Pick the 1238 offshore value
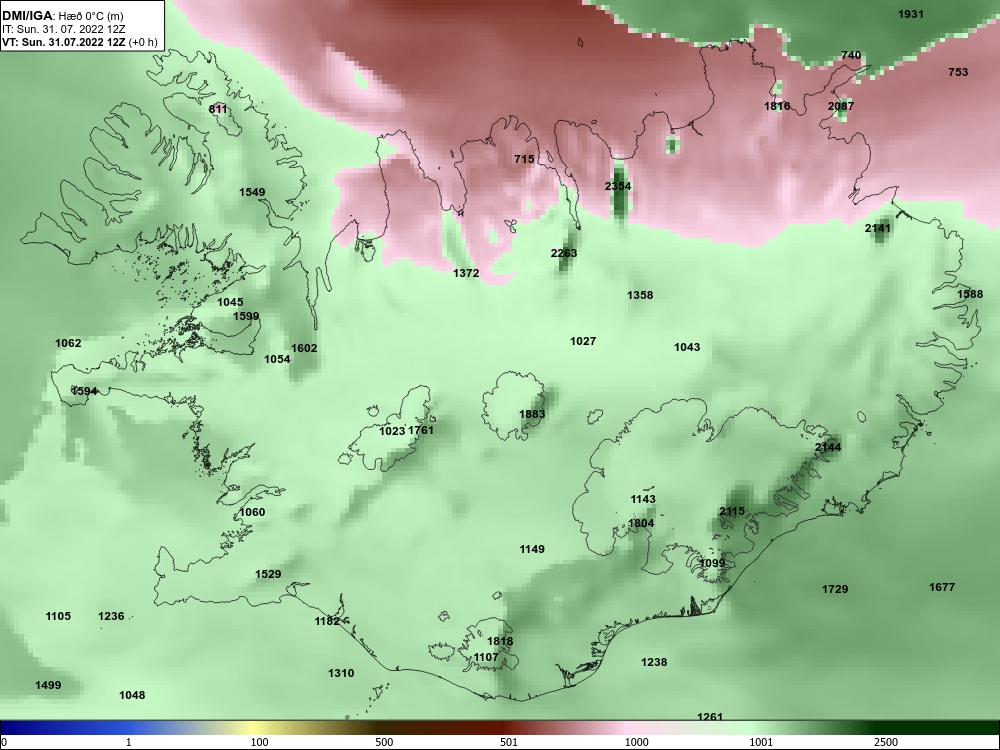This screenshot has width=1000, height=750. 654,663
